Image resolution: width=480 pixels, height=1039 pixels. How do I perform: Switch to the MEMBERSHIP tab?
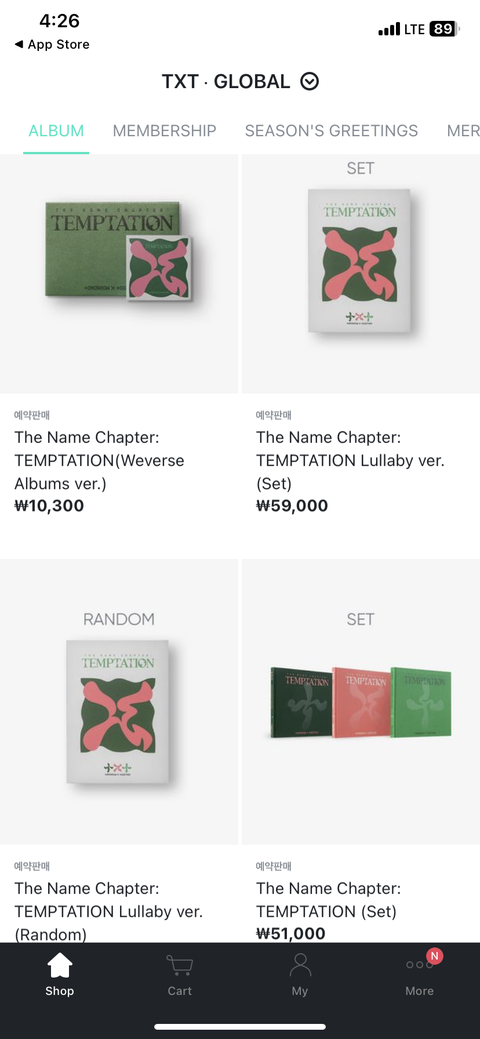164,131
